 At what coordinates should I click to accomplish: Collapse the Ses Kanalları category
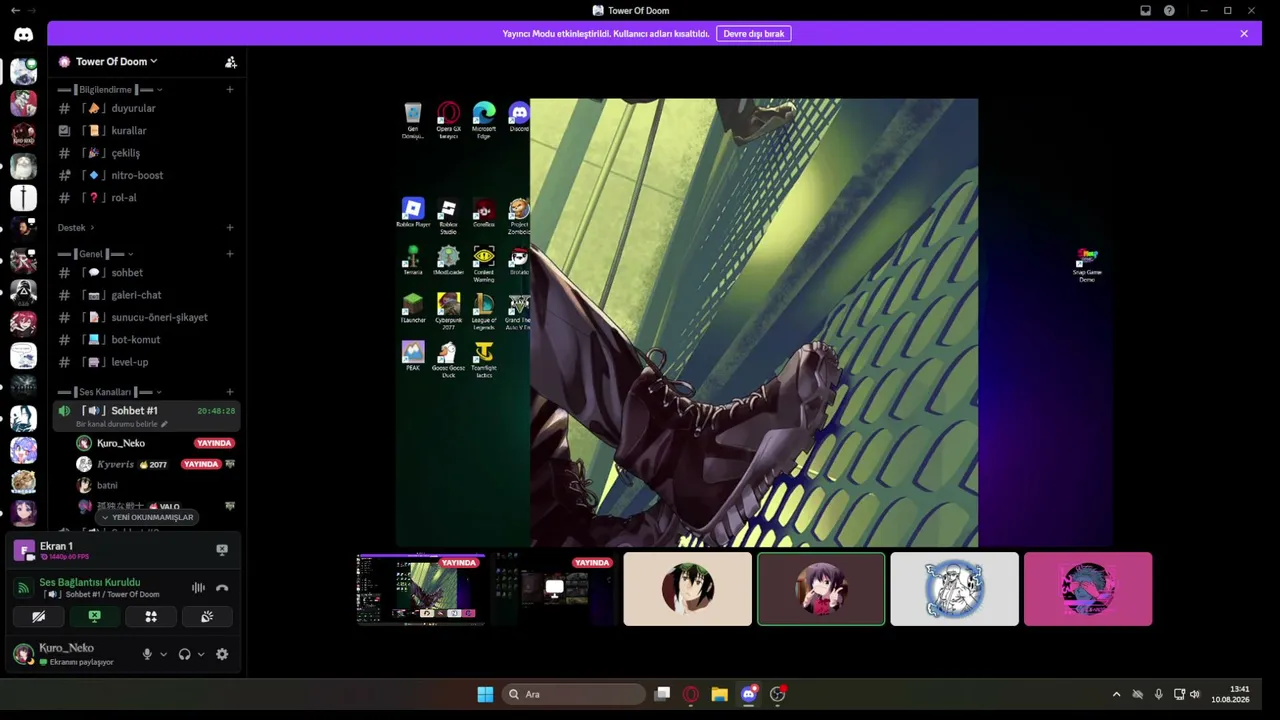110,392
